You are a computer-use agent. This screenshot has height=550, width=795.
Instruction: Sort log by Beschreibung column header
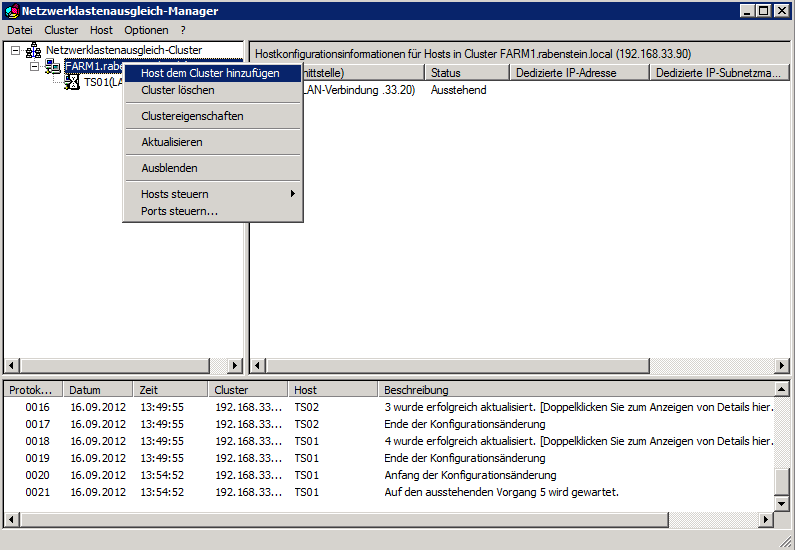click(575, 390)
